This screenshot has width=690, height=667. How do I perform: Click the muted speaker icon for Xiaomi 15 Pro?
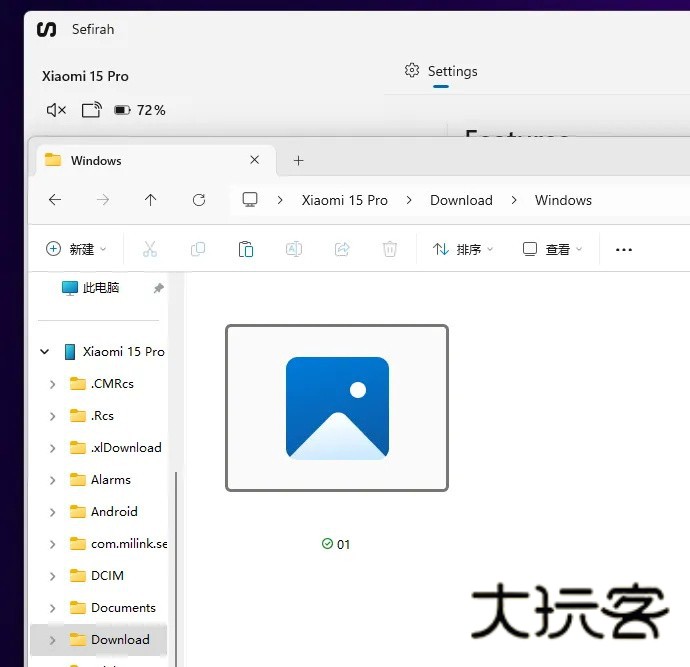coord(56,110)
